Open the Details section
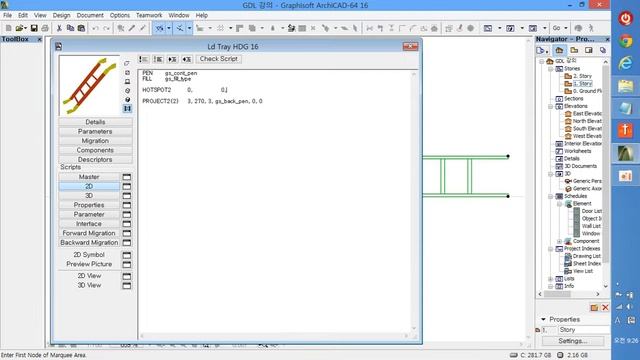This screenshot has height=360, width=640. [95, 122]
